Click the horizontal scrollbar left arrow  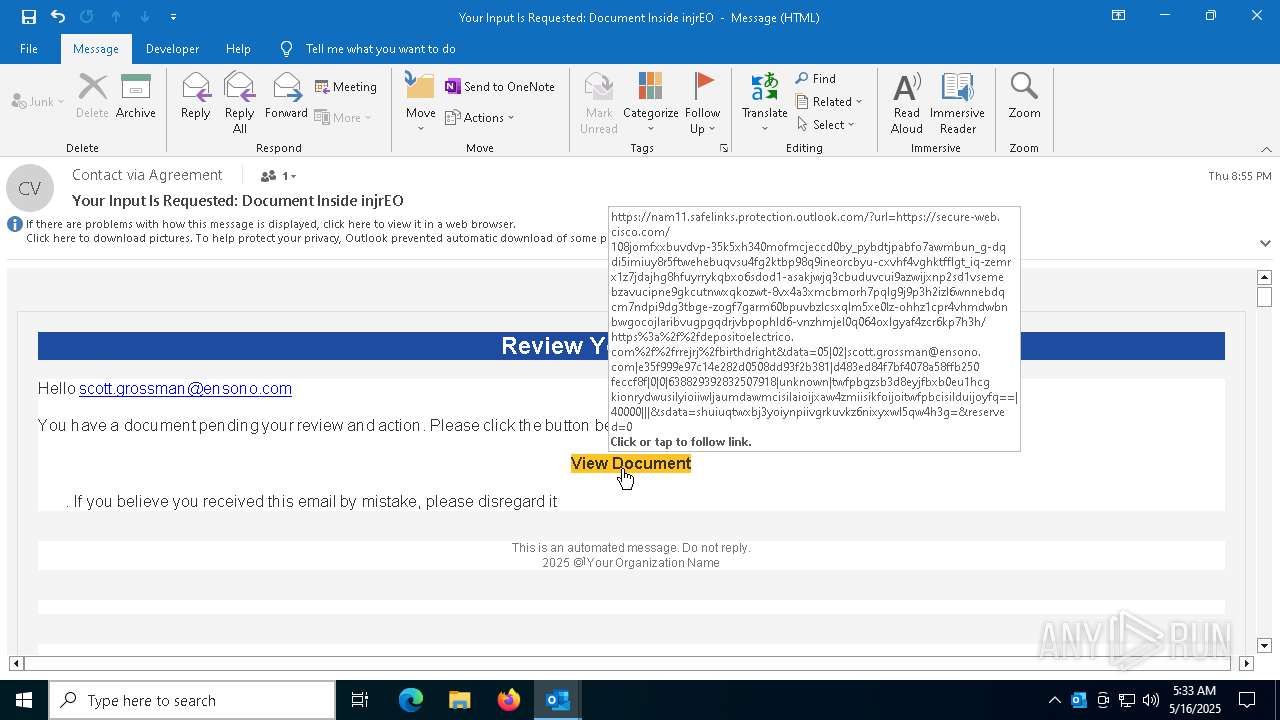(16, 663)
